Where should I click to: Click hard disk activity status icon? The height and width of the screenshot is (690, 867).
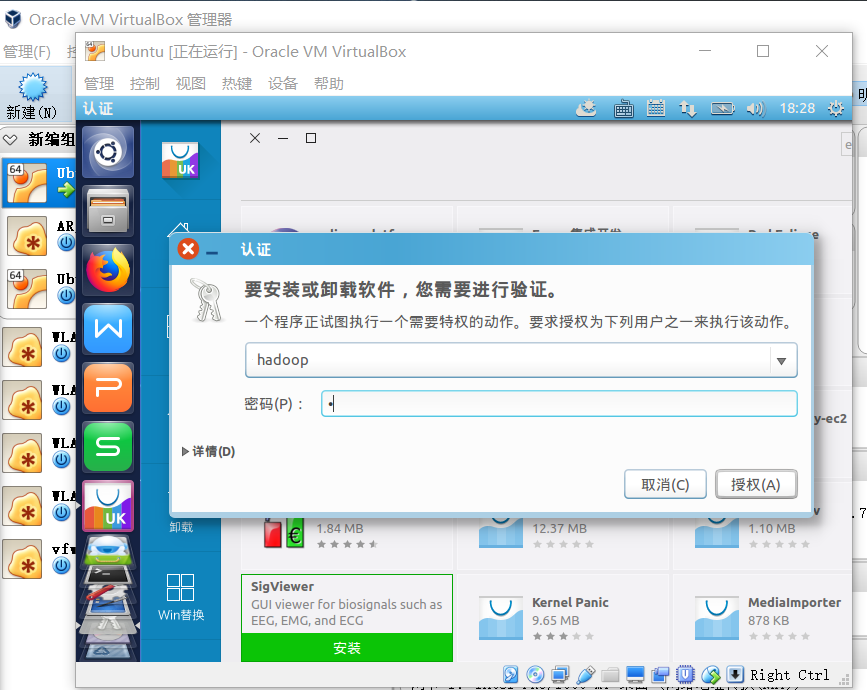(510, 675)
